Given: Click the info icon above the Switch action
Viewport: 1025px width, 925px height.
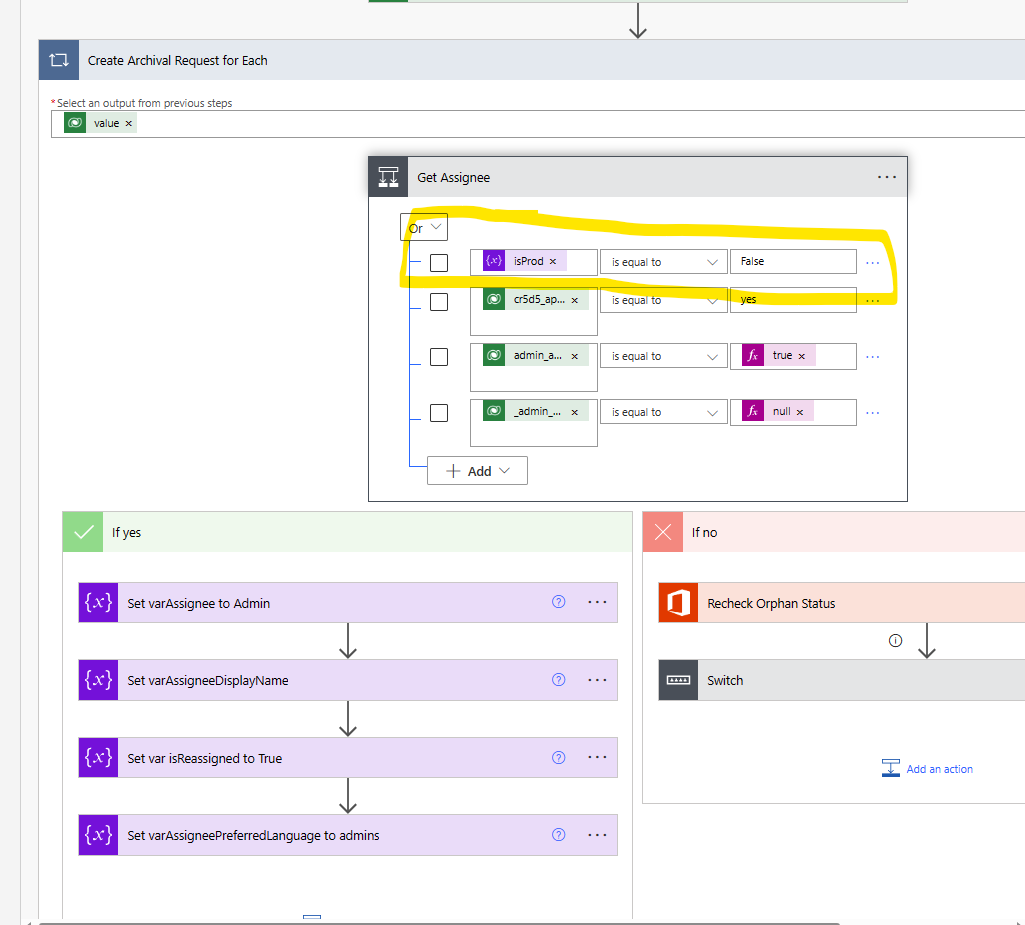Looking at the screenshot, I should pyautogui.click(x=895, y=640).
